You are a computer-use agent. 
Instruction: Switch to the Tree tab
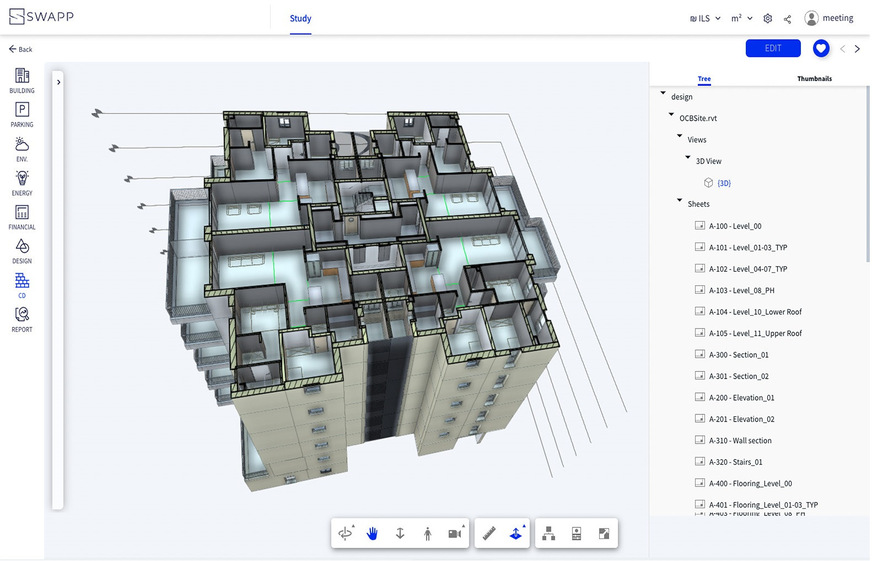click(x=704, y=78)
